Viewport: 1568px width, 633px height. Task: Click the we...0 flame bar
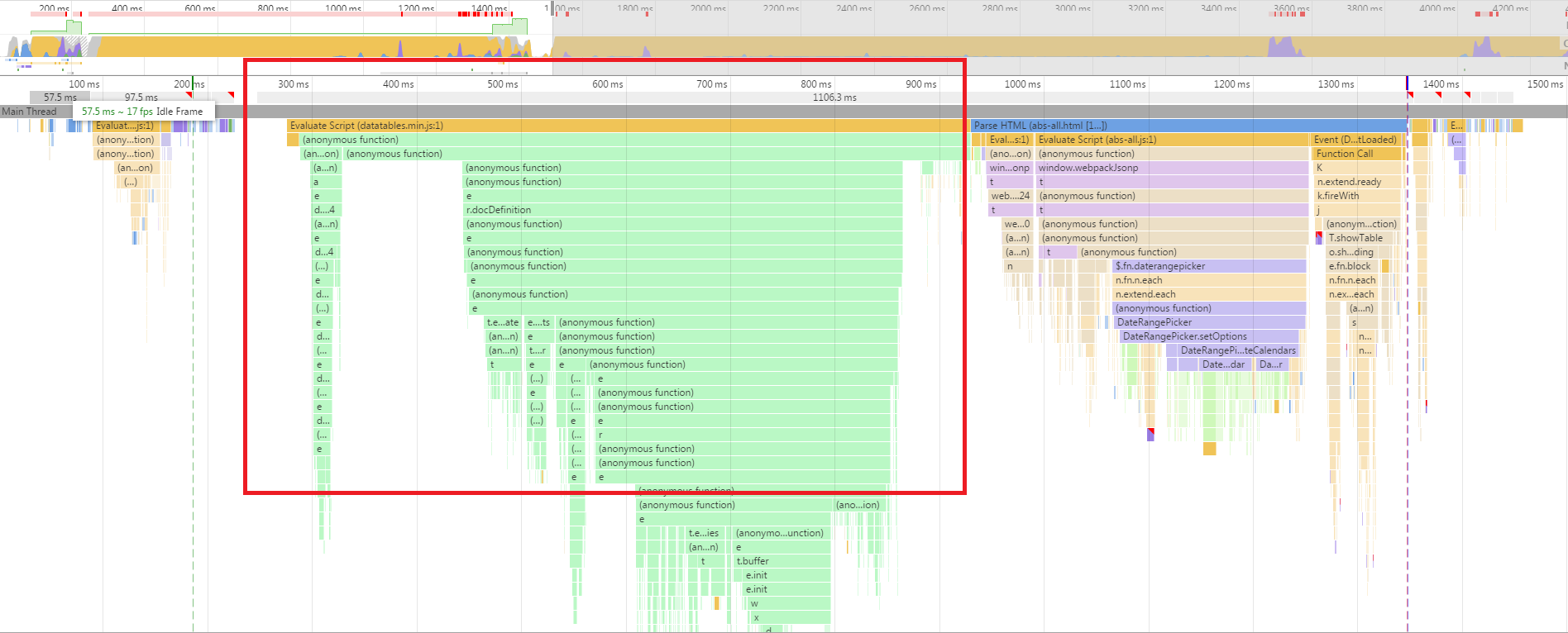click(x=1017, y=224)
